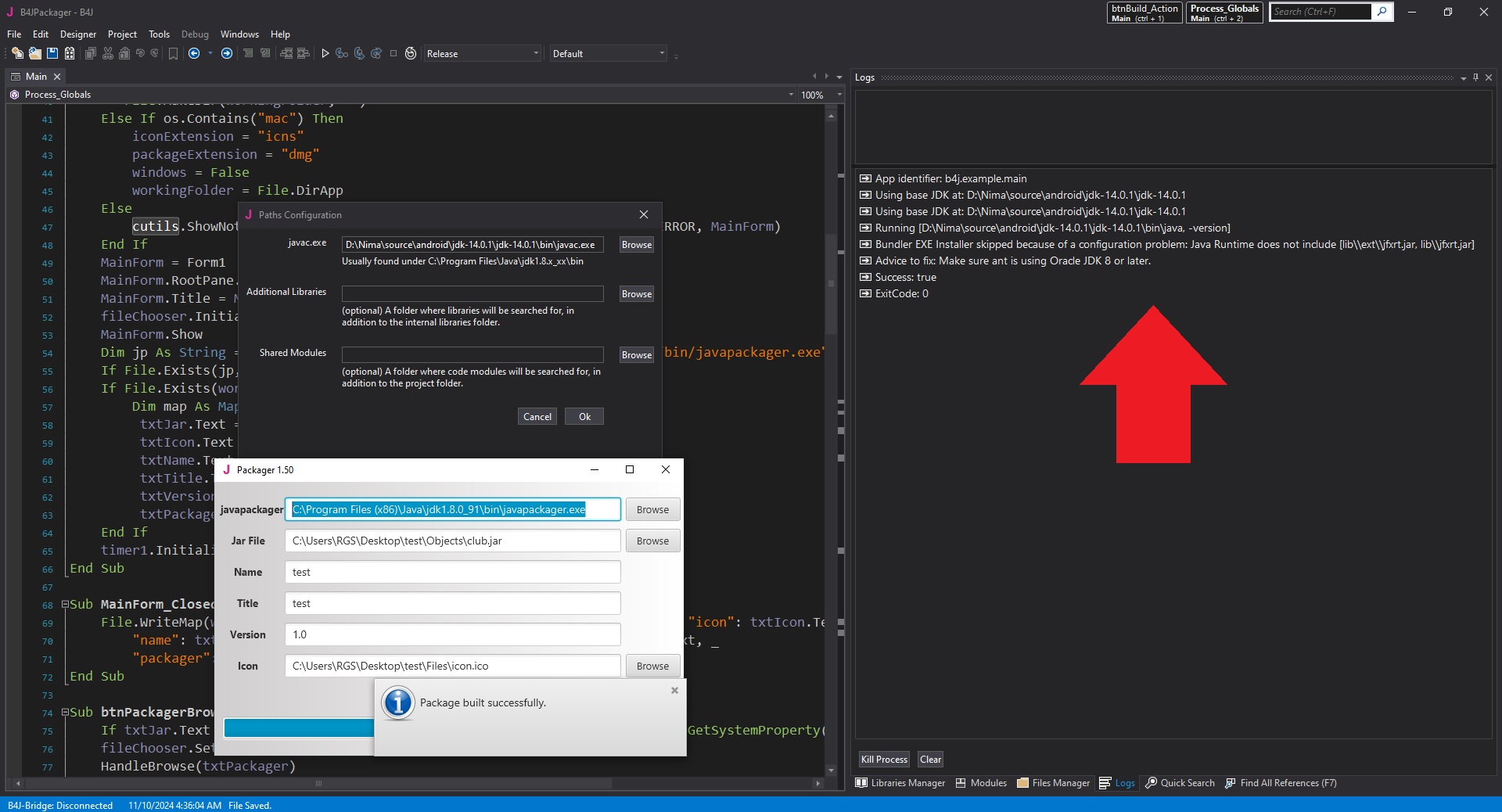Open the 100% zoom level dropdown
The image size is (1502, 812).
coord(839,95)
